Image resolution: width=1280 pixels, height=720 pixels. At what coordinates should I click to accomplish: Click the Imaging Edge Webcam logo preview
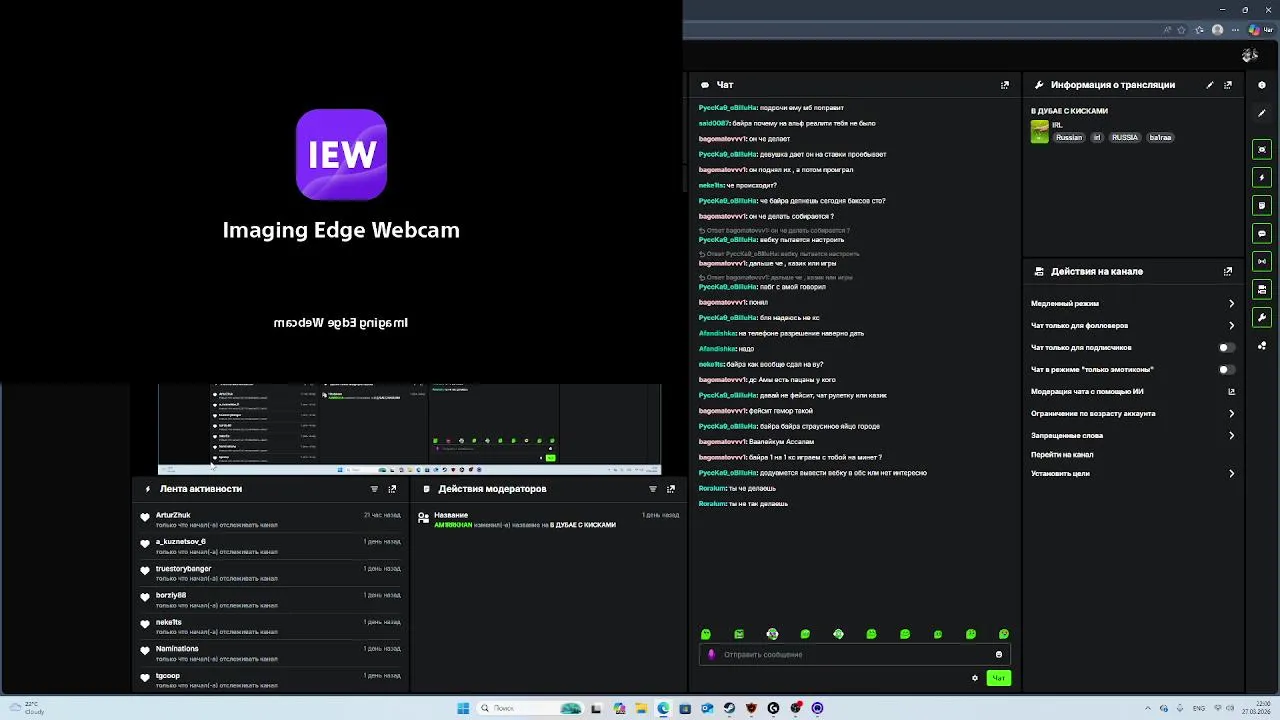point(341,155)
